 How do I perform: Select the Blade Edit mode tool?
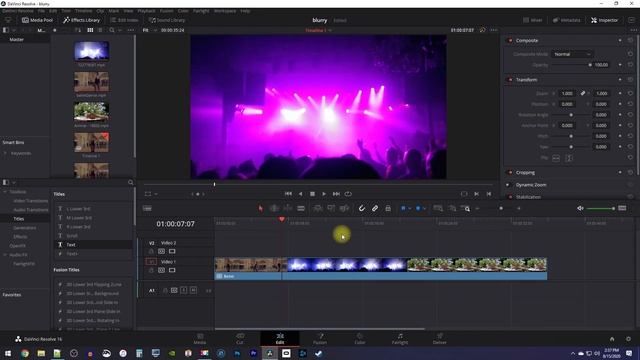[x=301, y=209]
